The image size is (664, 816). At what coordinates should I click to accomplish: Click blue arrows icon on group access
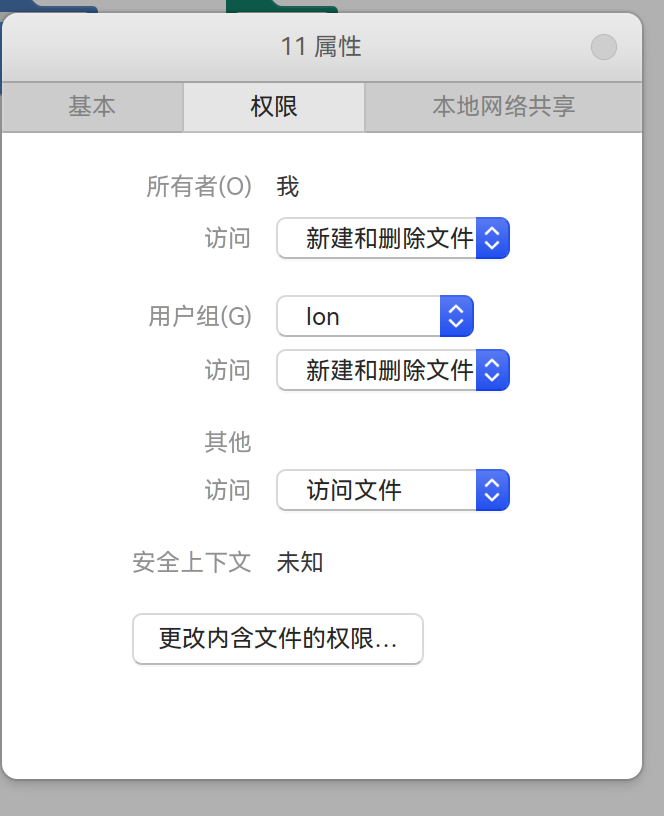click(492, 370)
